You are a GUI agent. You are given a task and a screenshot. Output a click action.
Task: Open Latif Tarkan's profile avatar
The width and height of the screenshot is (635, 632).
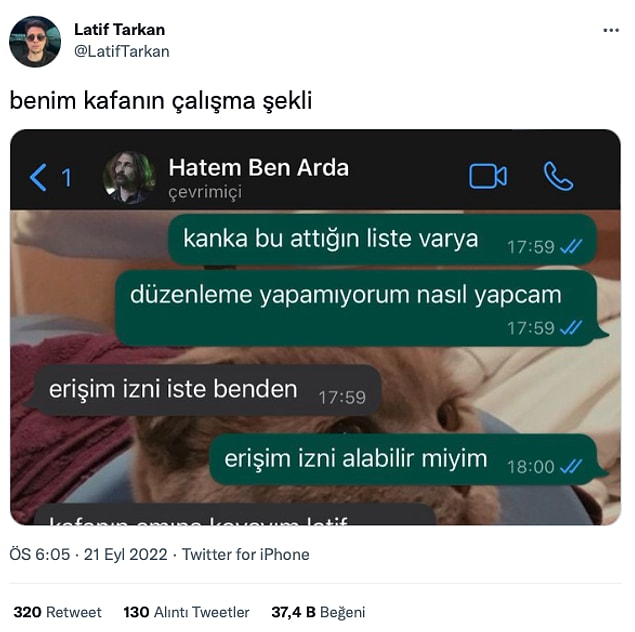pos(35,42)
